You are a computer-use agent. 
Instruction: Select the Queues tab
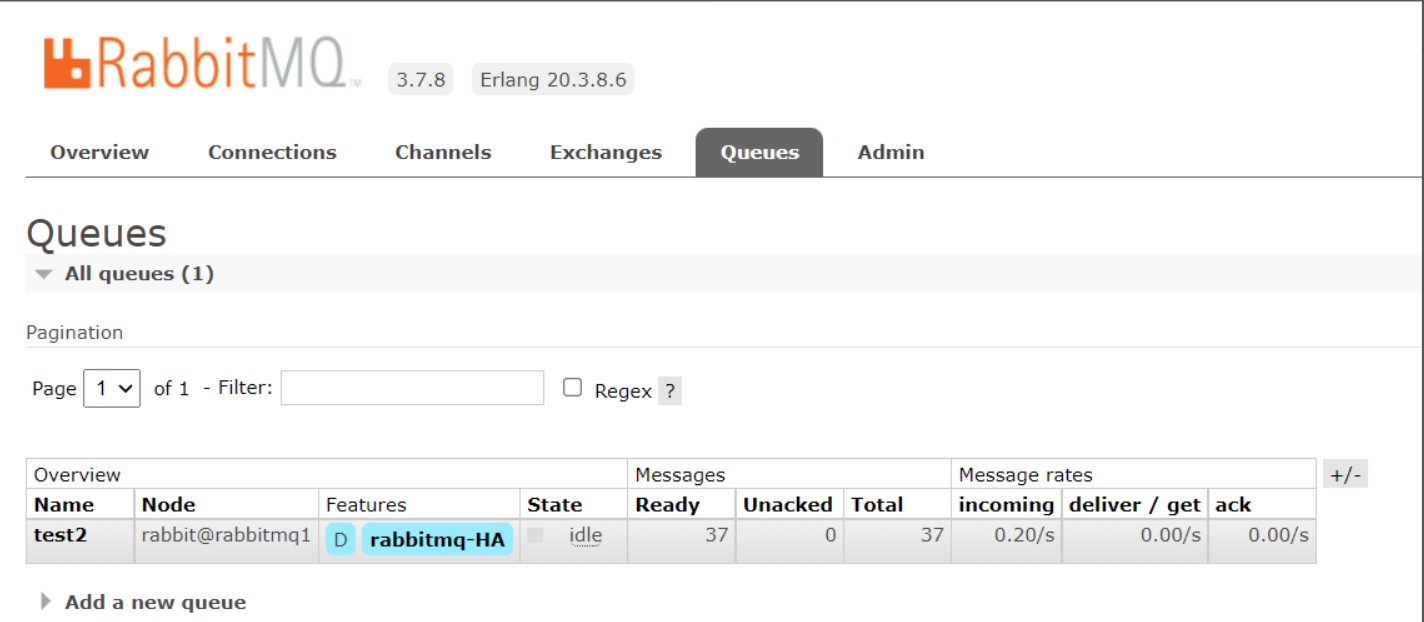click(760, 152)
